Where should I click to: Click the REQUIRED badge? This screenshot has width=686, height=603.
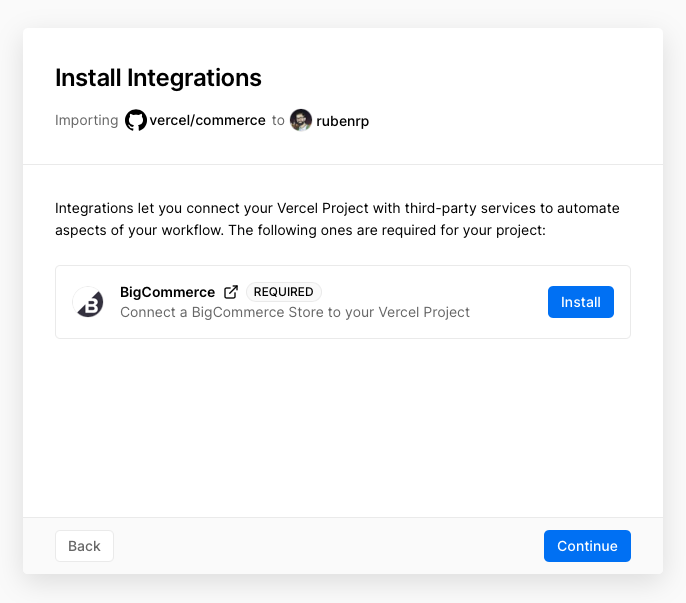coord(284,292)
